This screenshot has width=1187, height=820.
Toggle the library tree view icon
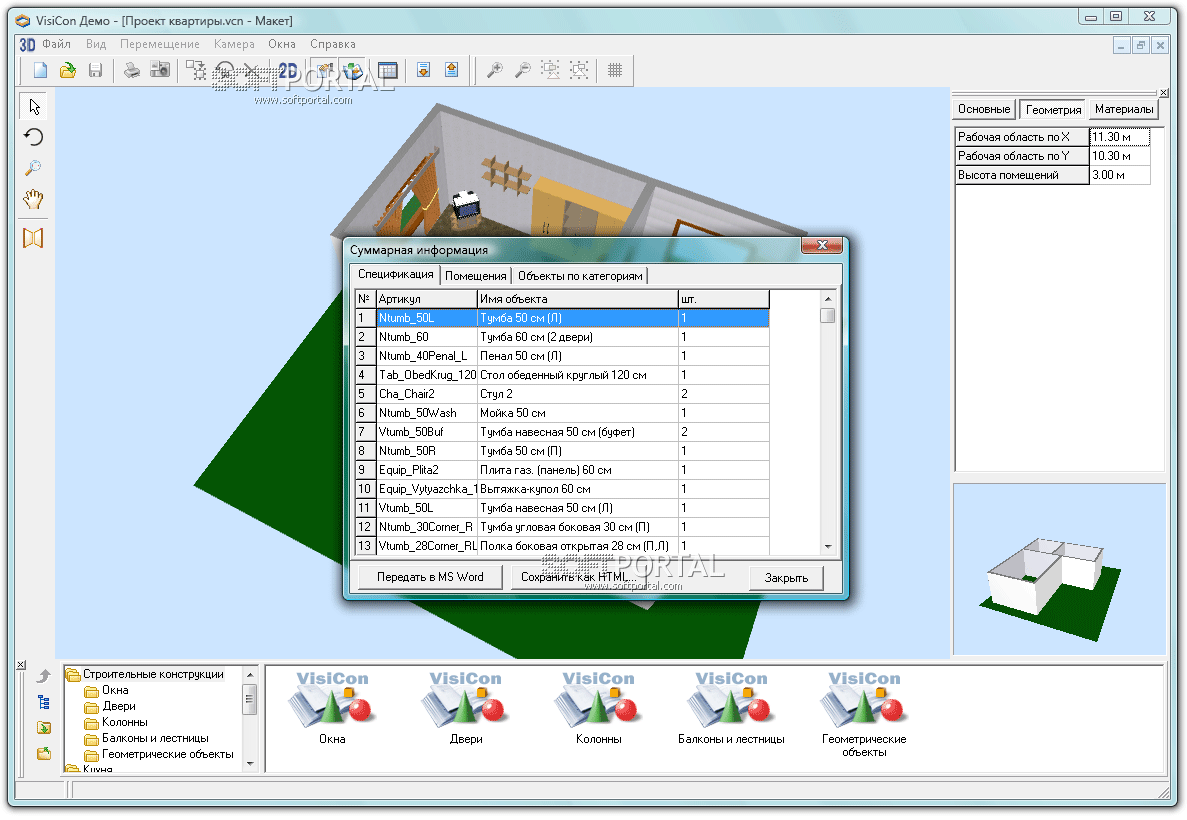click(x=44, y=703)
